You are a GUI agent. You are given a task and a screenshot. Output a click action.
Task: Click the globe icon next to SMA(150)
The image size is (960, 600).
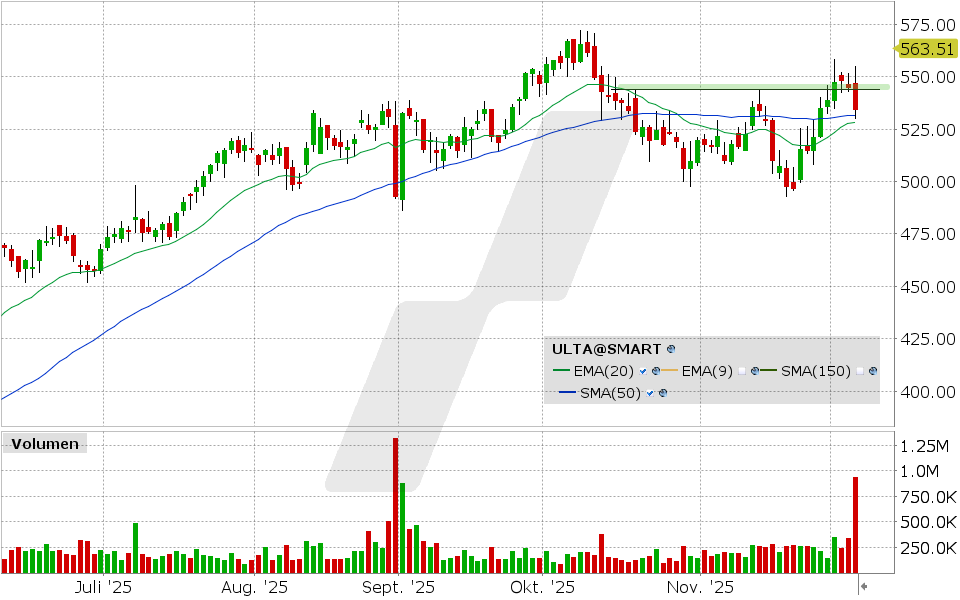[872, 371]
